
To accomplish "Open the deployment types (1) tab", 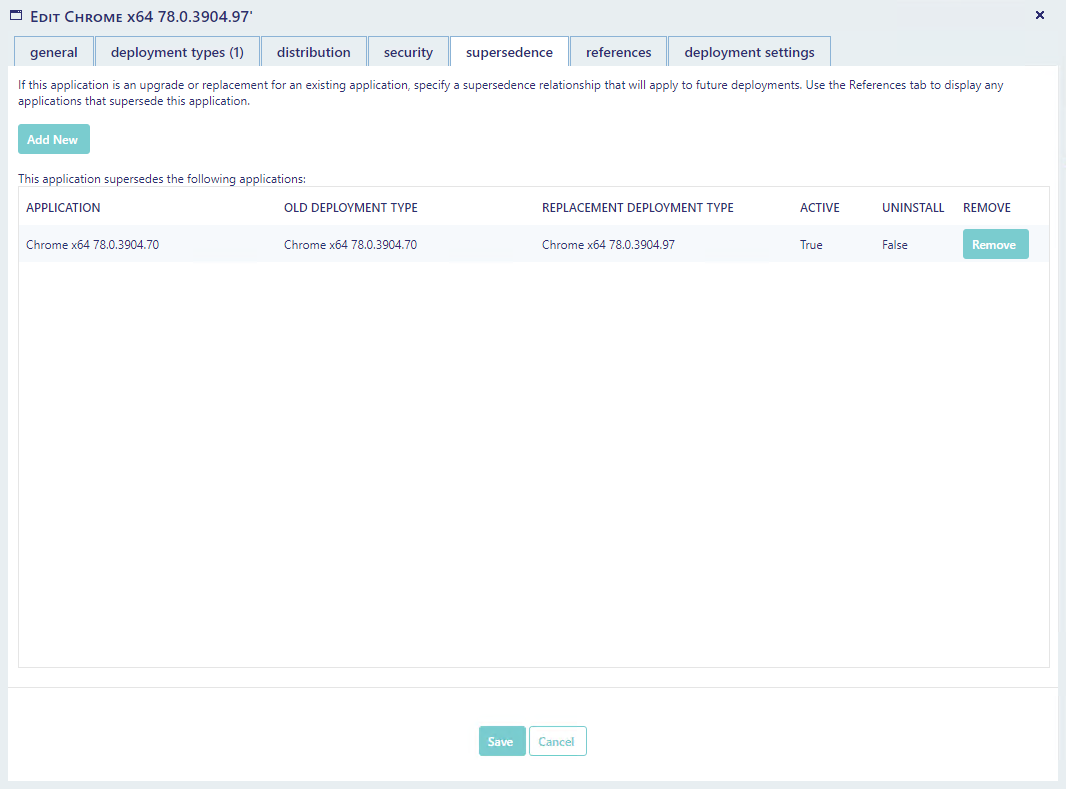I will point(177,52).
